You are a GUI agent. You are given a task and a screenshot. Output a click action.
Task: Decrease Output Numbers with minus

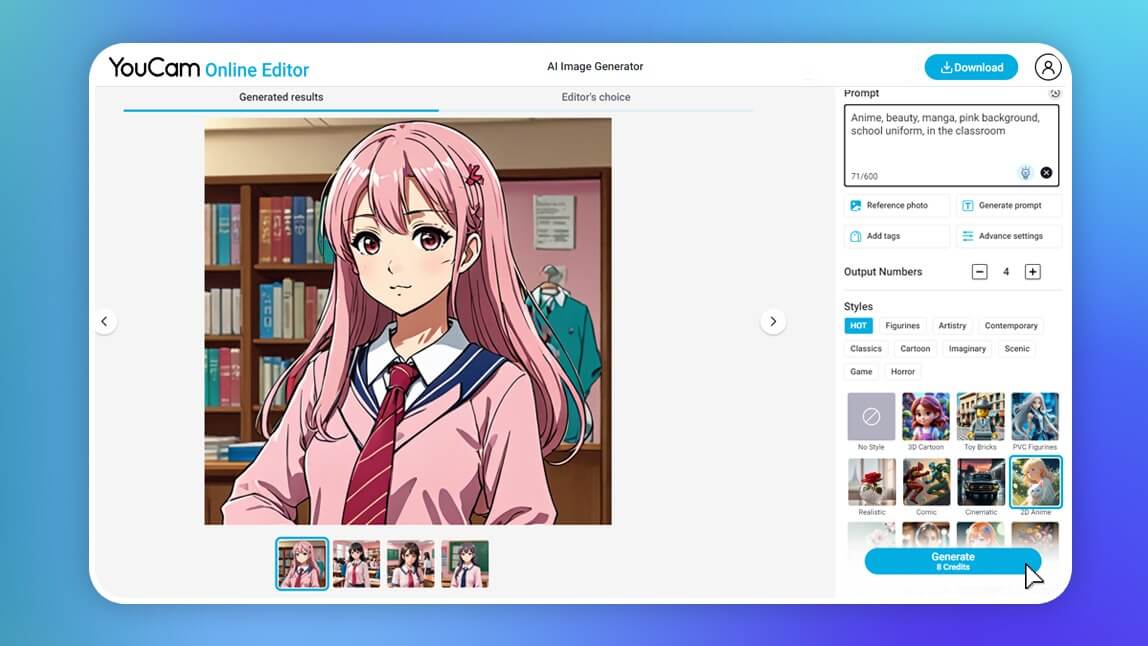point(980,272)
